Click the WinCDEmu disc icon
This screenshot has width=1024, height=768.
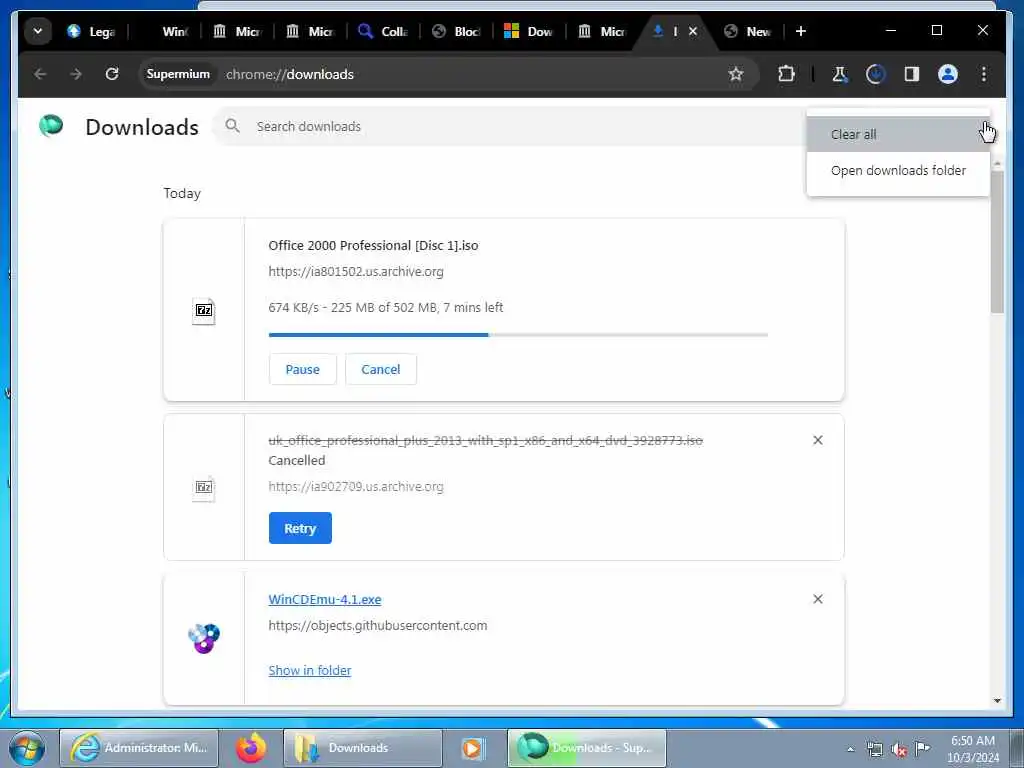(204, 638)
